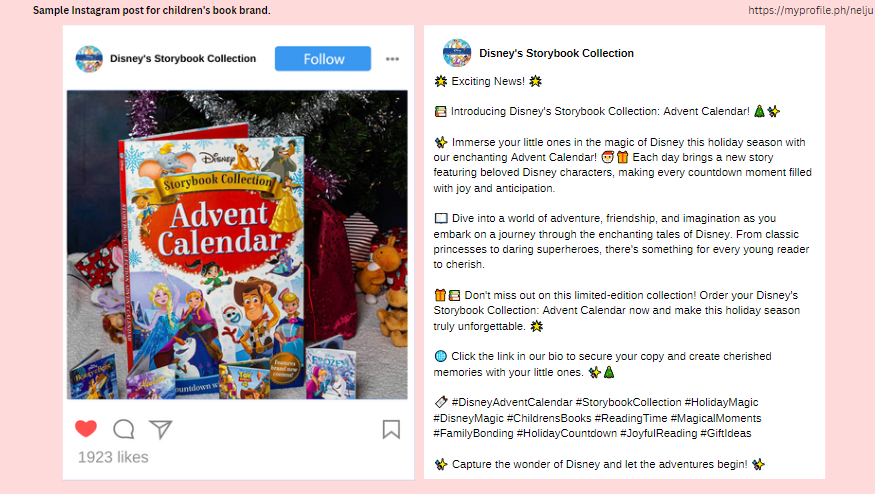The width and height of the screenshot is (875, 494).
Task: Open the #HolidayMagic hashtag
Action: (722, 402)
